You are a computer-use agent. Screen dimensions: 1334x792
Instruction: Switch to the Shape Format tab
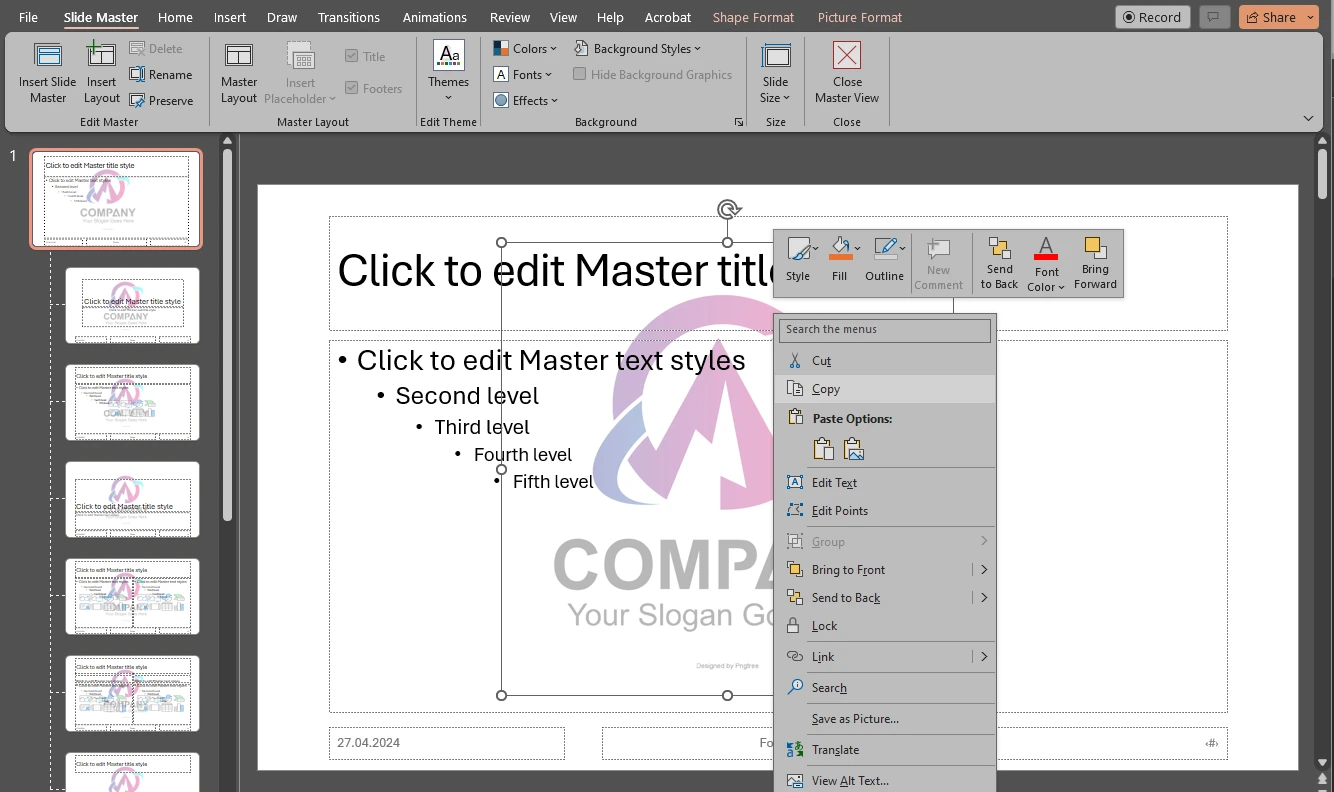[753, 17]
